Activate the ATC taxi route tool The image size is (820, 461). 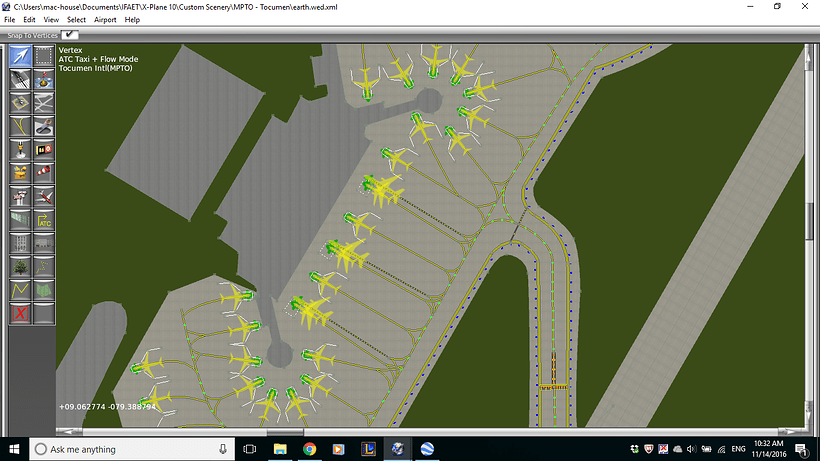pyautogui.click(x=44, y=220)
